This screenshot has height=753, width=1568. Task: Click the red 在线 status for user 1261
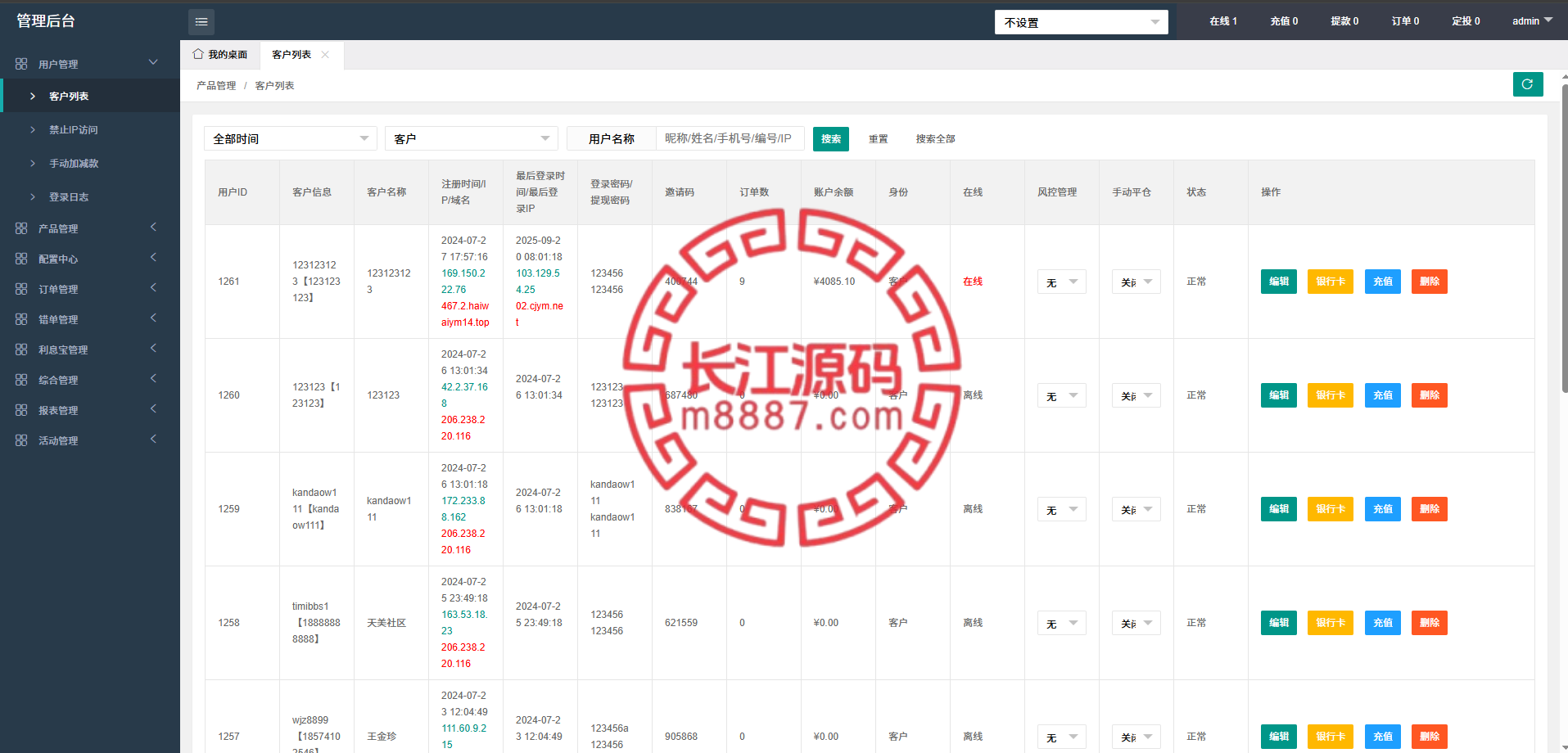tap(973, 282)
